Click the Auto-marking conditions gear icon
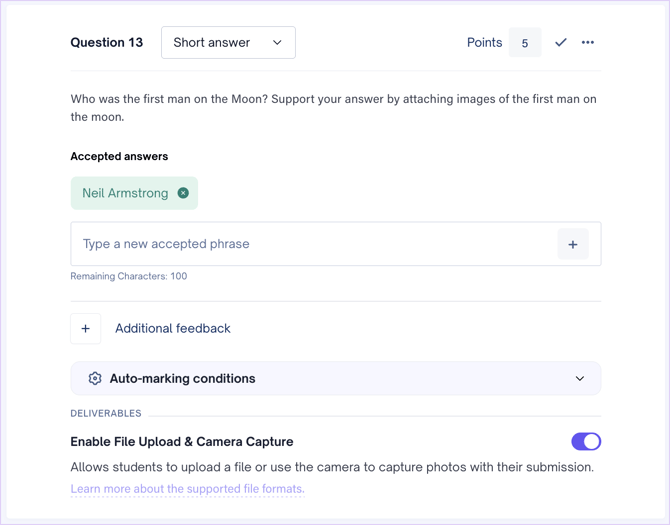Image resolution: width=670 pixels, height=525 pixels. [95, 379]
